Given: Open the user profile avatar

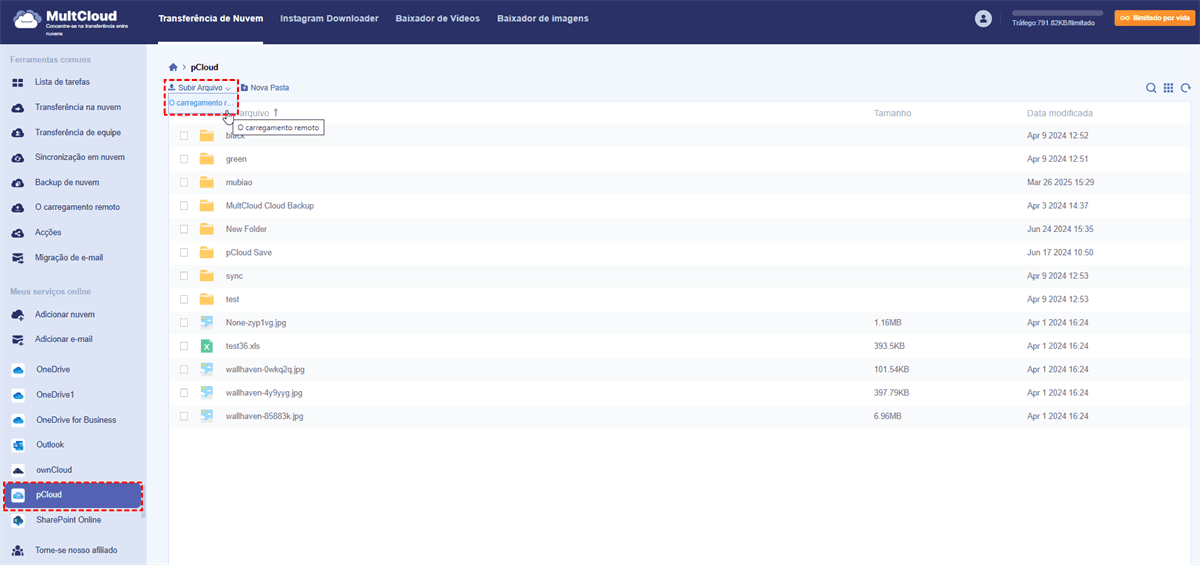Looking at the screenshot, I should (x=984, y=18).
